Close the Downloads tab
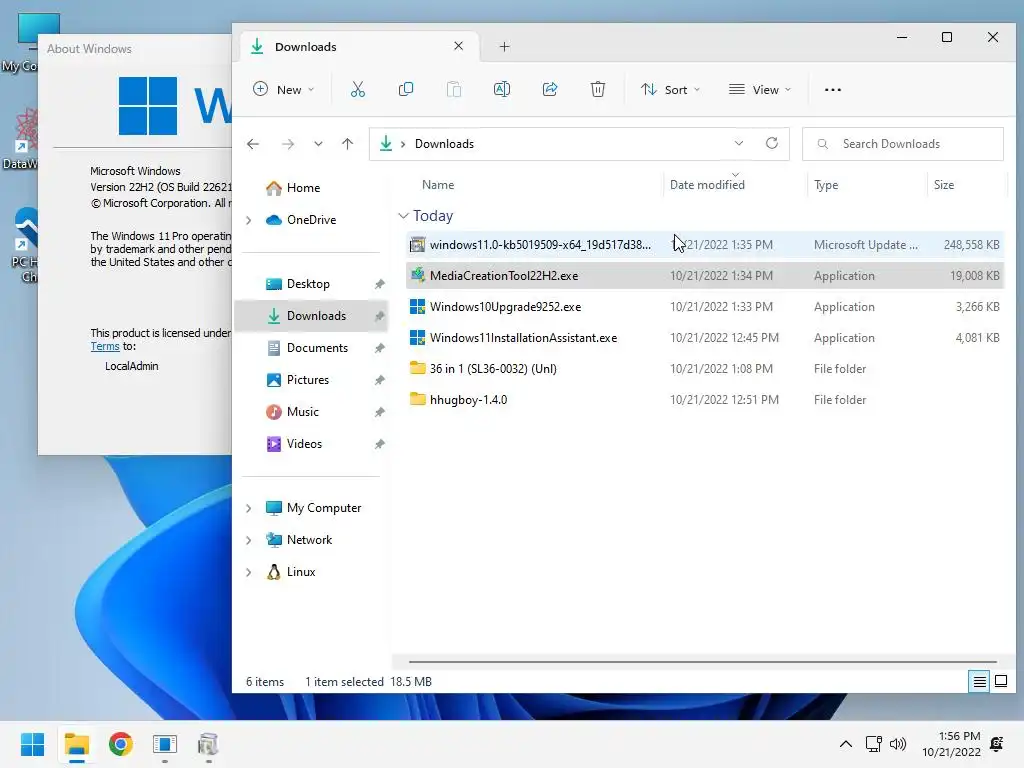Screen dimensions: 1024x768 click(458, 46)
